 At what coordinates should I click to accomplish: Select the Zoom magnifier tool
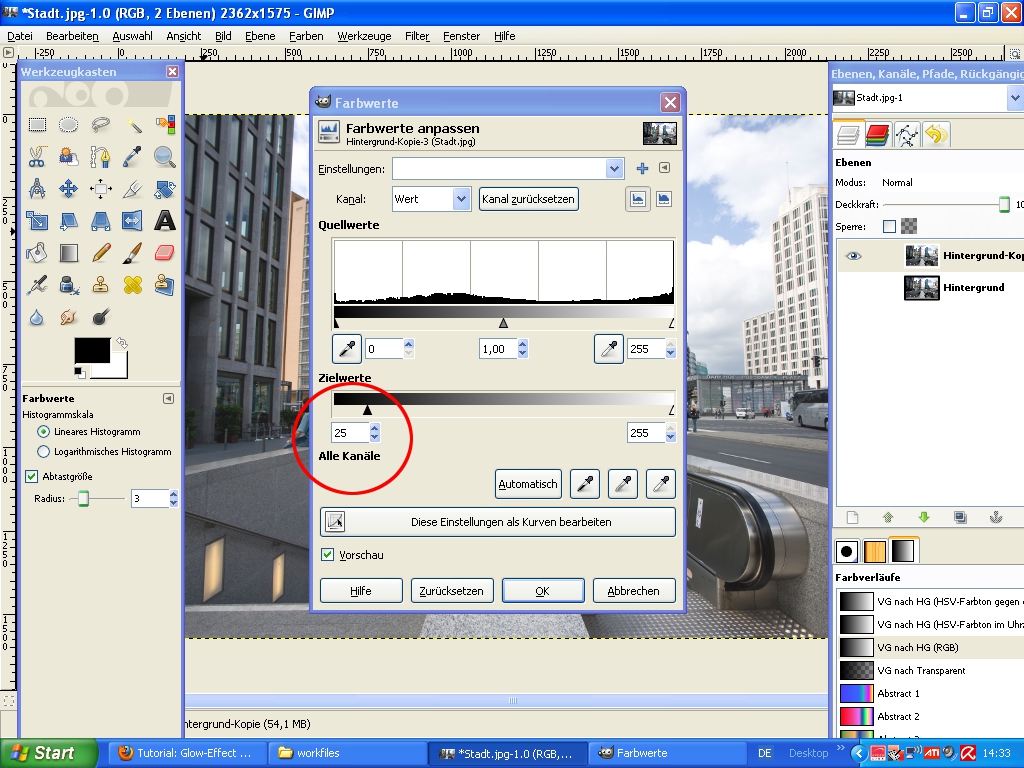(x=165, y=157)
